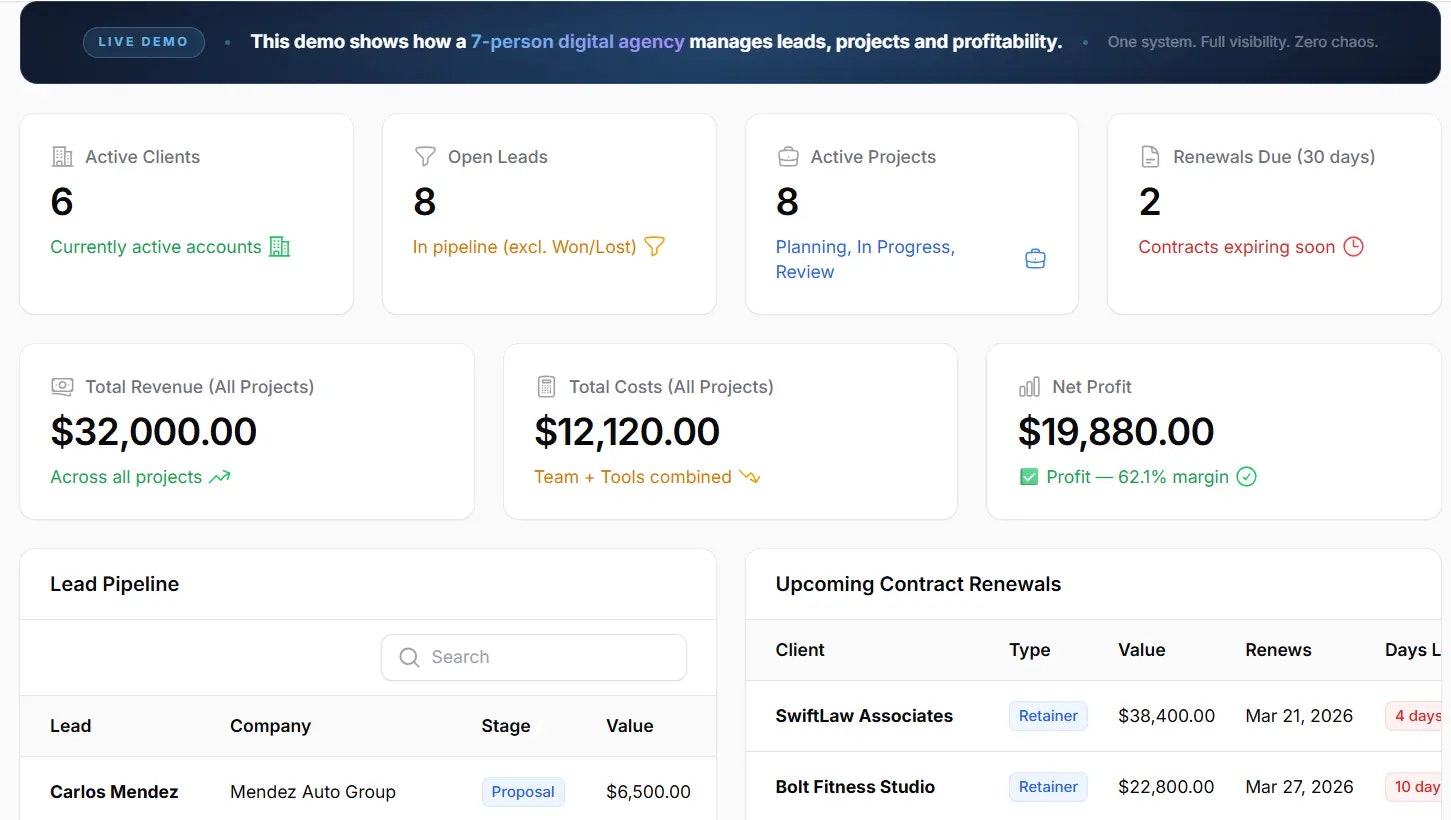Click the Proposal badge for Carlos Mendez

[x=523, y=791]
